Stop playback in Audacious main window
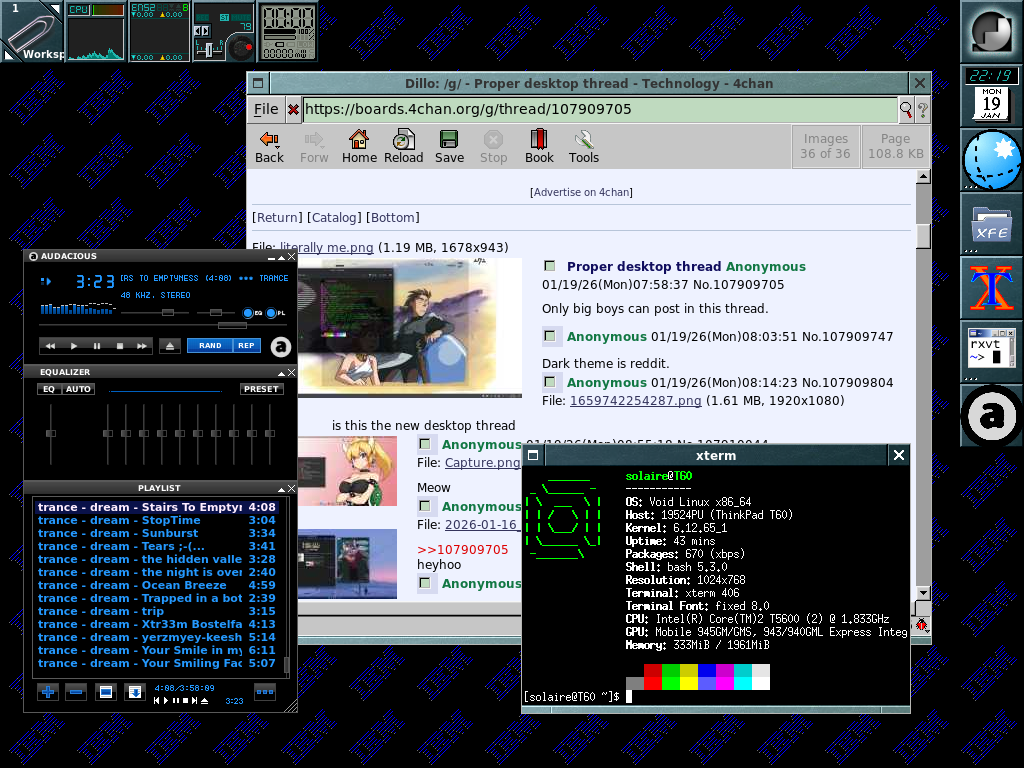The width and height of the screenshot is (1024, 768). 120,346
